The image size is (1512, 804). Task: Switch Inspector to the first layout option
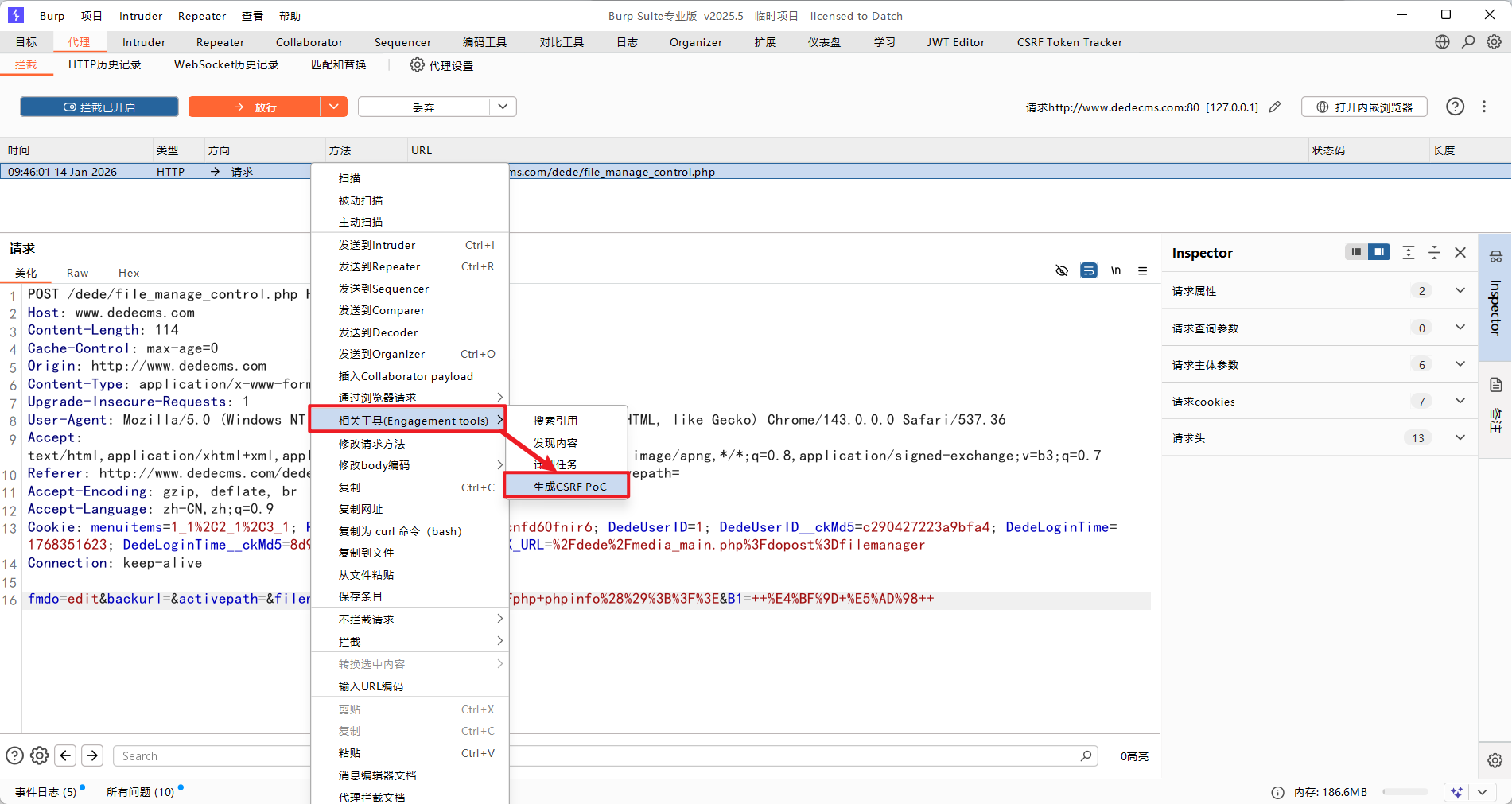pos(1356,252)
